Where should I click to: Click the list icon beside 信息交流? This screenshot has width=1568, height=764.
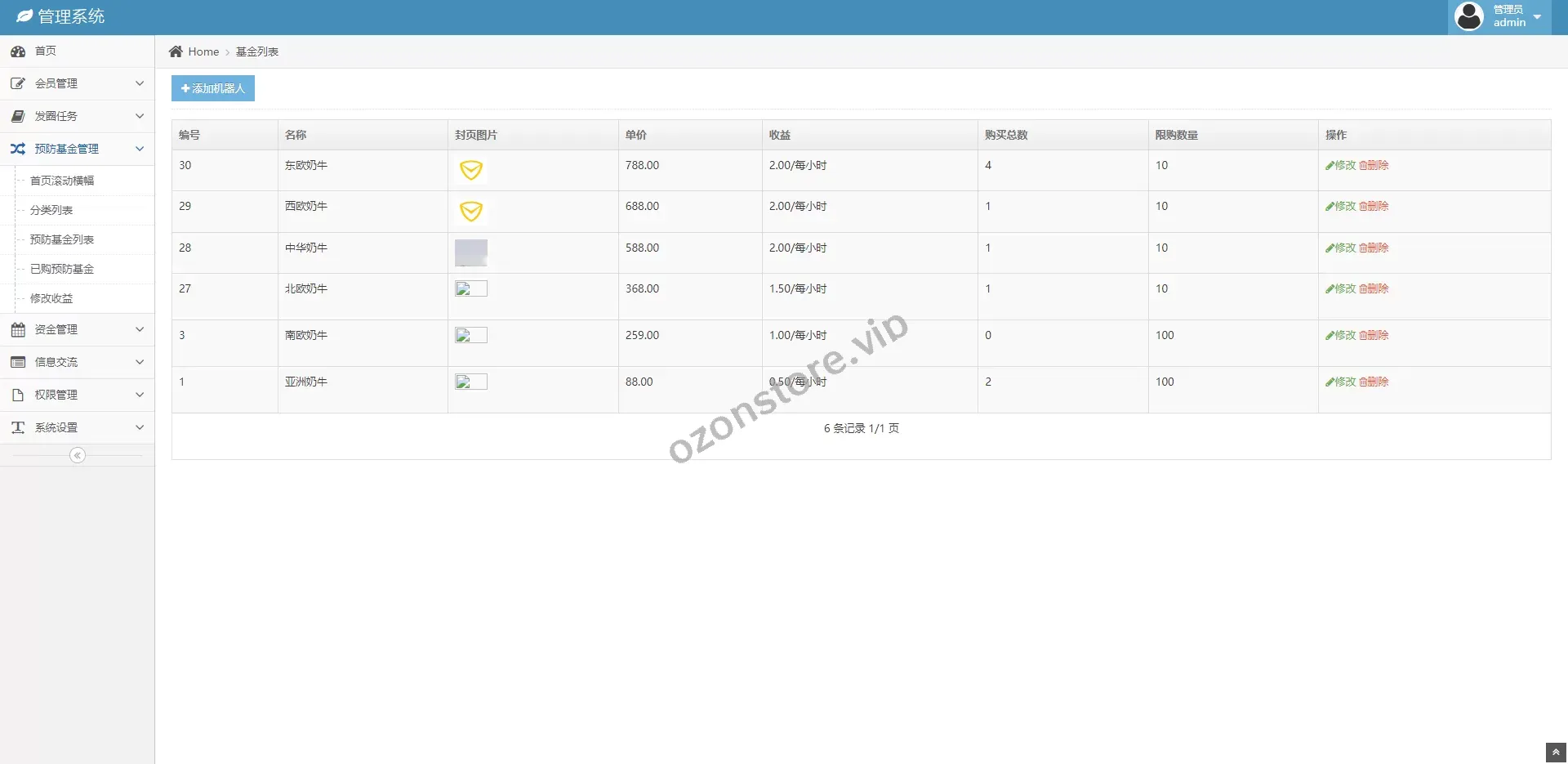[x=18, y=362]
